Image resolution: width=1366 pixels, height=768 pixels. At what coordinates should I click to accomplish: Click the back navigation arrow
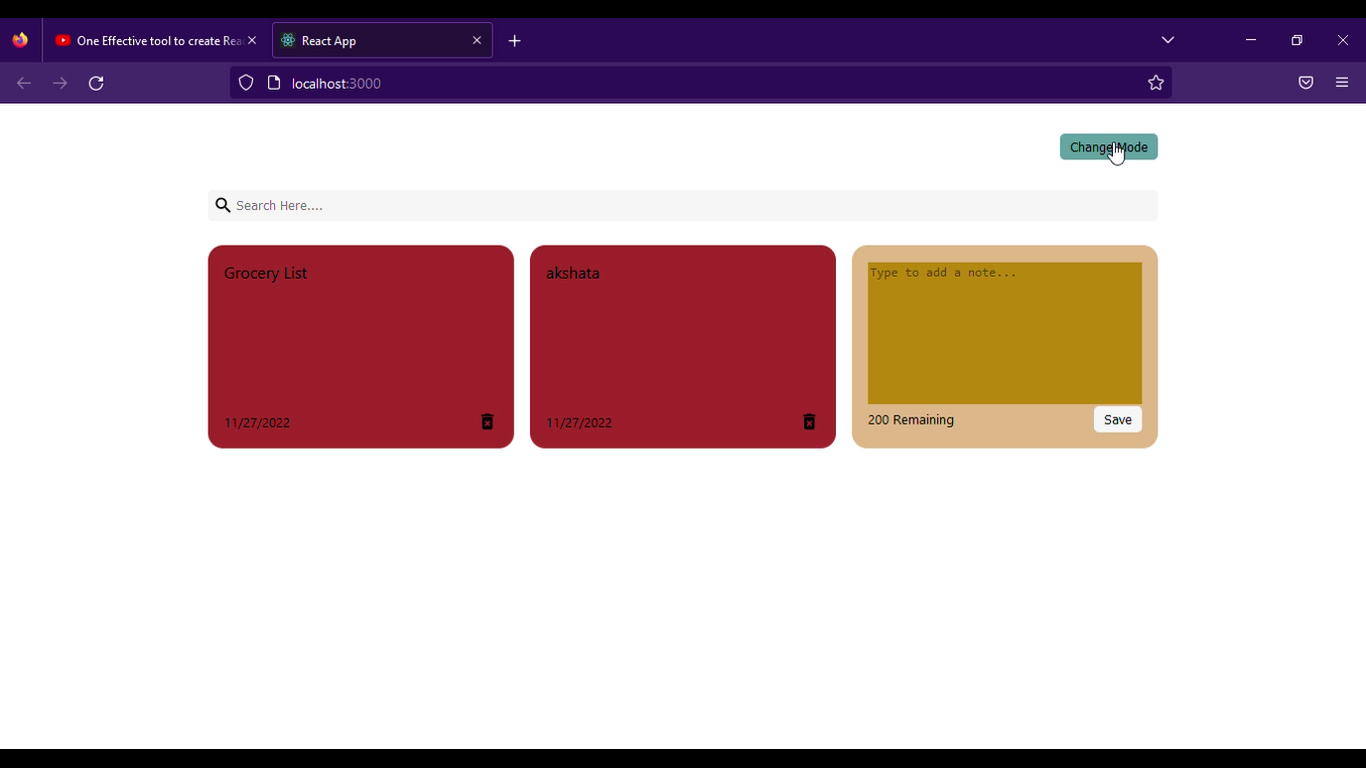click(23, 83)
